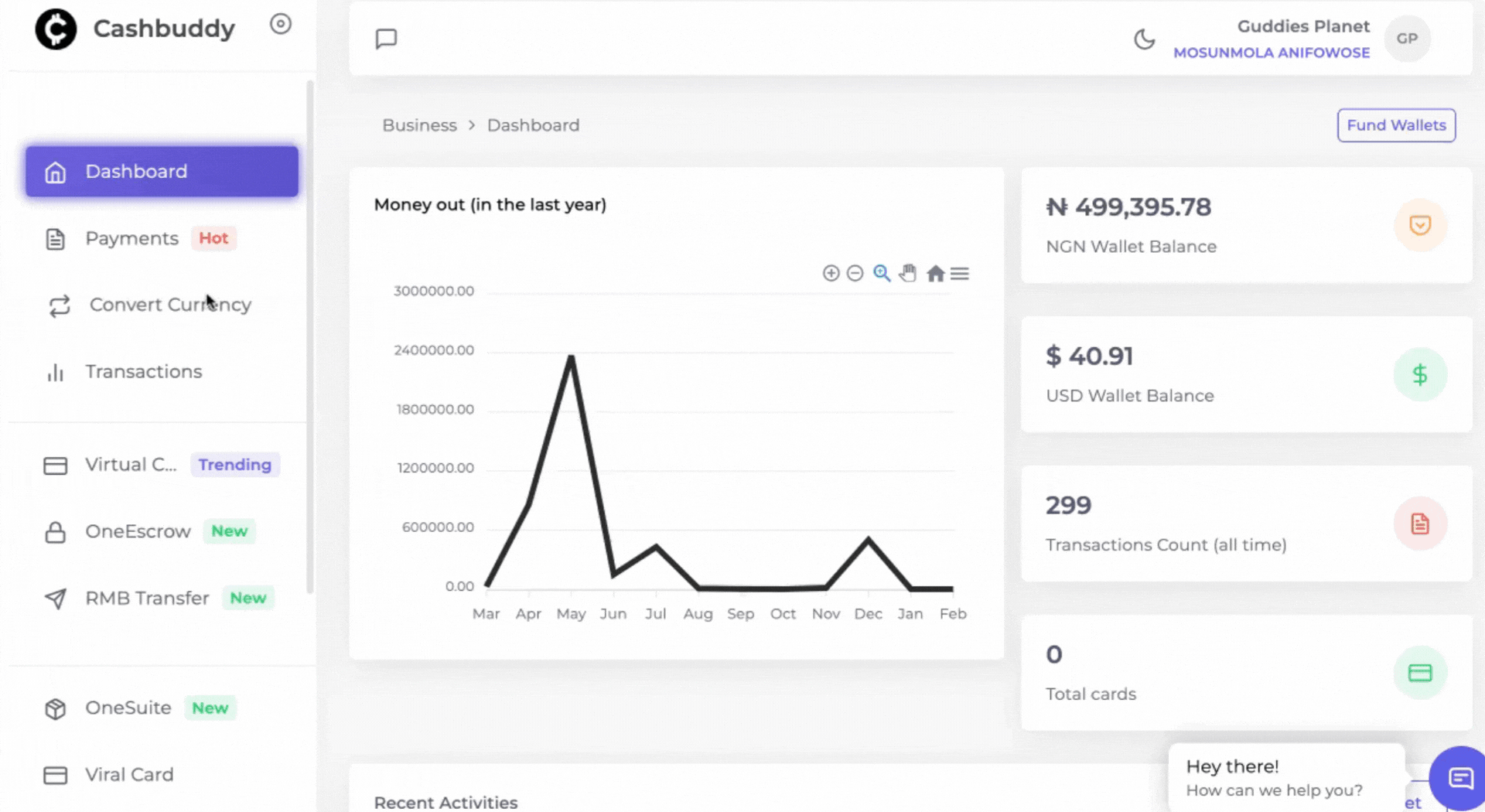This screenshot has width=1485, height=812.
Task: Toggle dark mode with moon icon
Action: tap(1144, 39)
